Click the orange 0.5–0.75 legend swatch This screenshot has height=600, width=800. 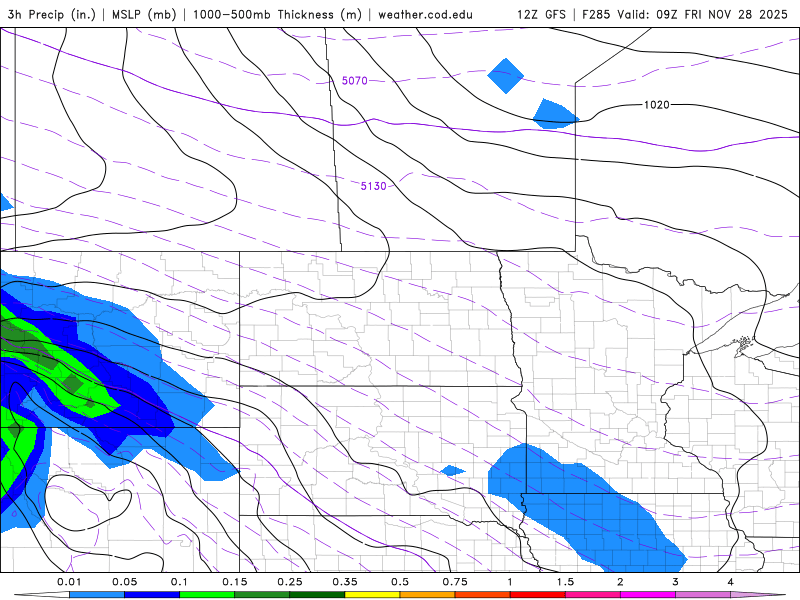coord(428,595)
